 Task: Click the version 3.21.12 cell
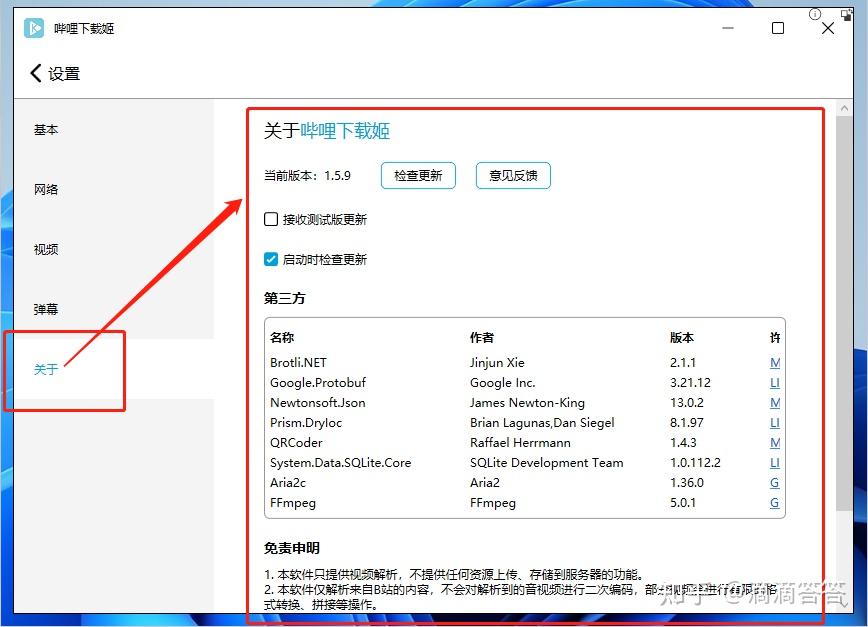(x=690, y=383)
